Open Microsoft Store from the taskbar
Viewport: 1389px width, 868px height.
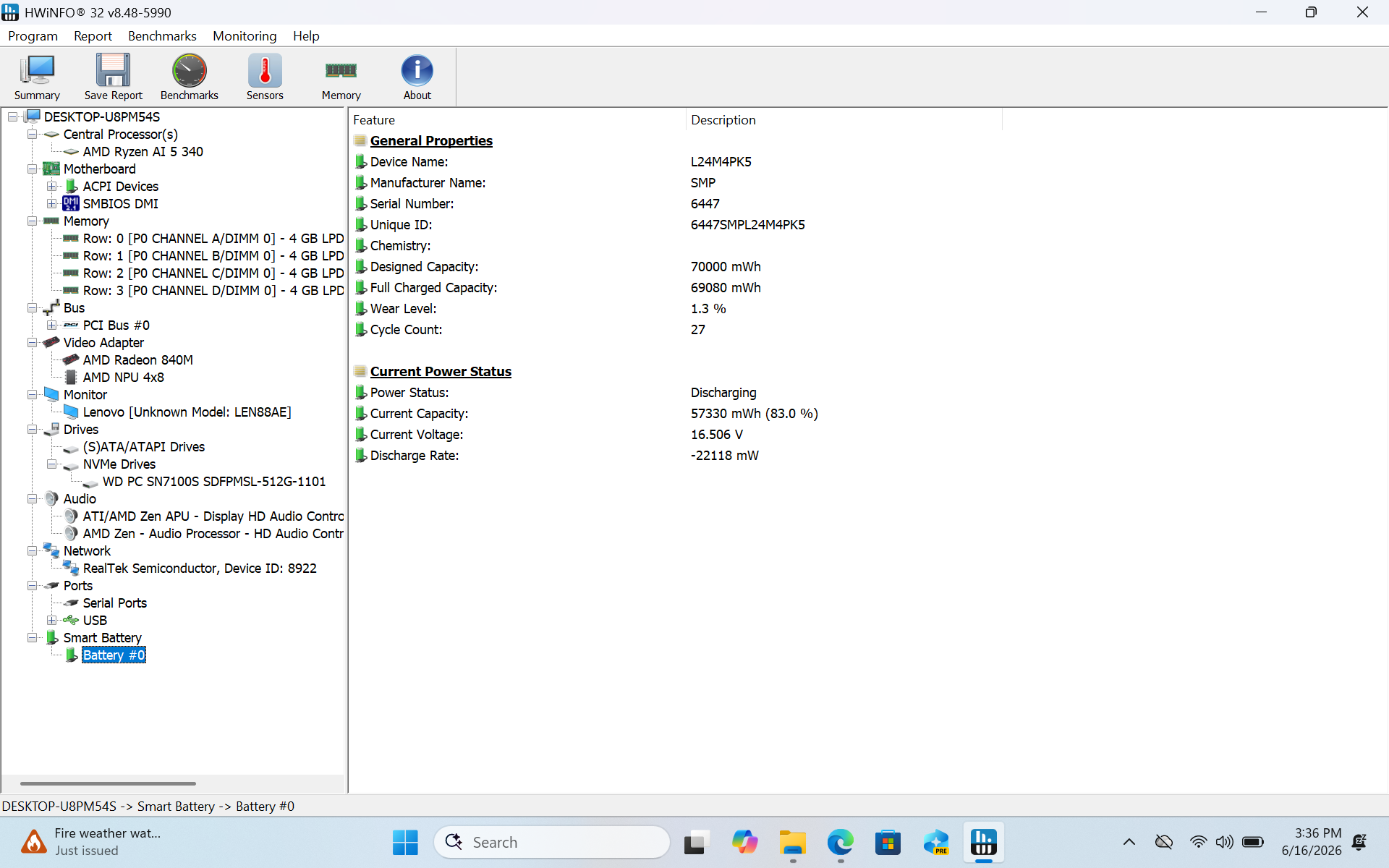point(888,842)
